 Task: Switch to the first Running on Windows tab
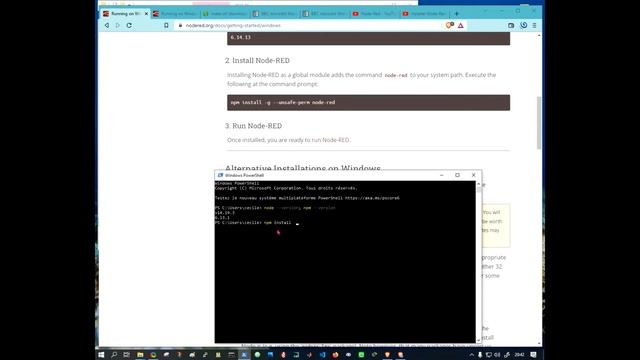tap(125, 13)
